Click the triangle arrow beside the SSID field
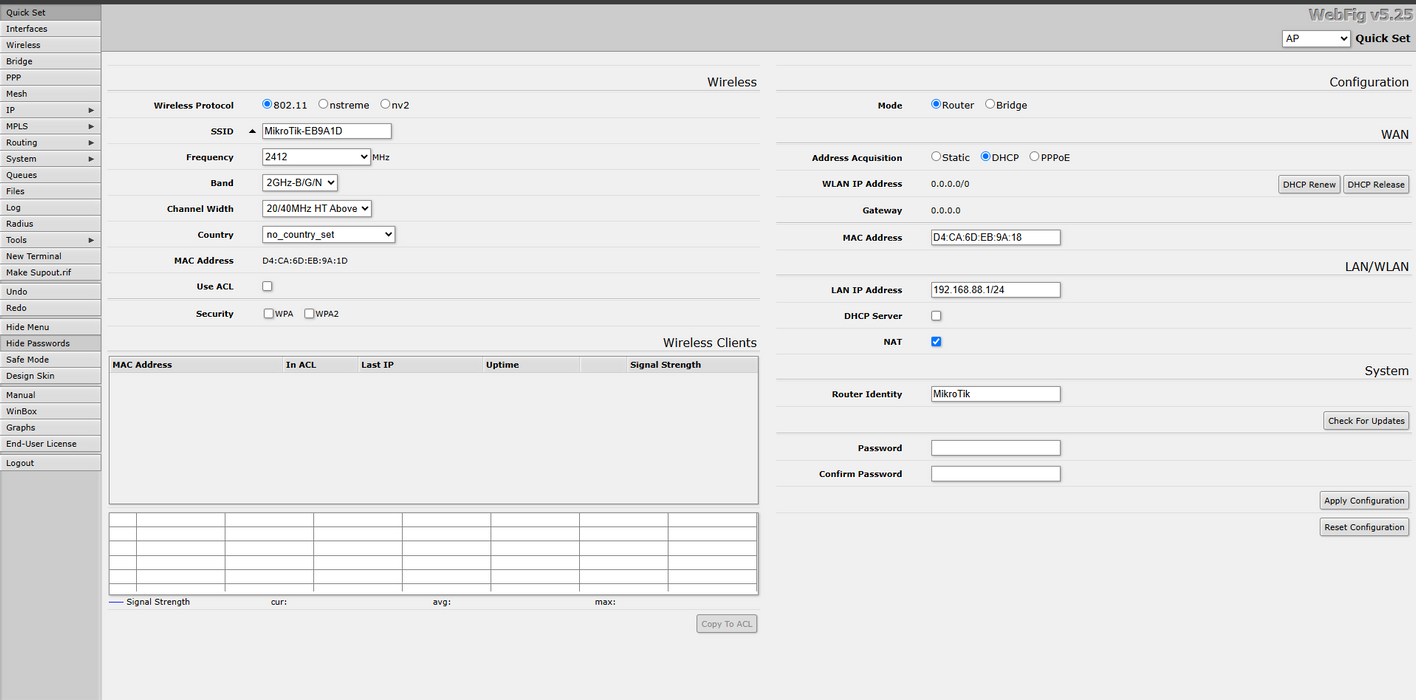Image resolution: width=1416 pixels, height=700 pixels. (252, 131)
